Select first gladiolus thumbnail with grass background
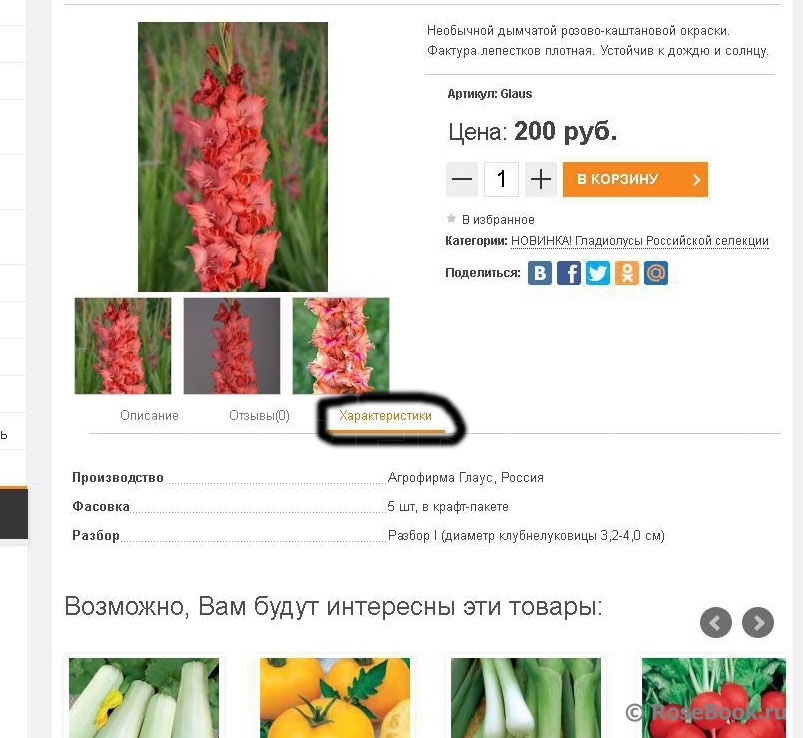The width and height of the screenshot is (803, 738). pyautogui.click(x=123, y=346)
